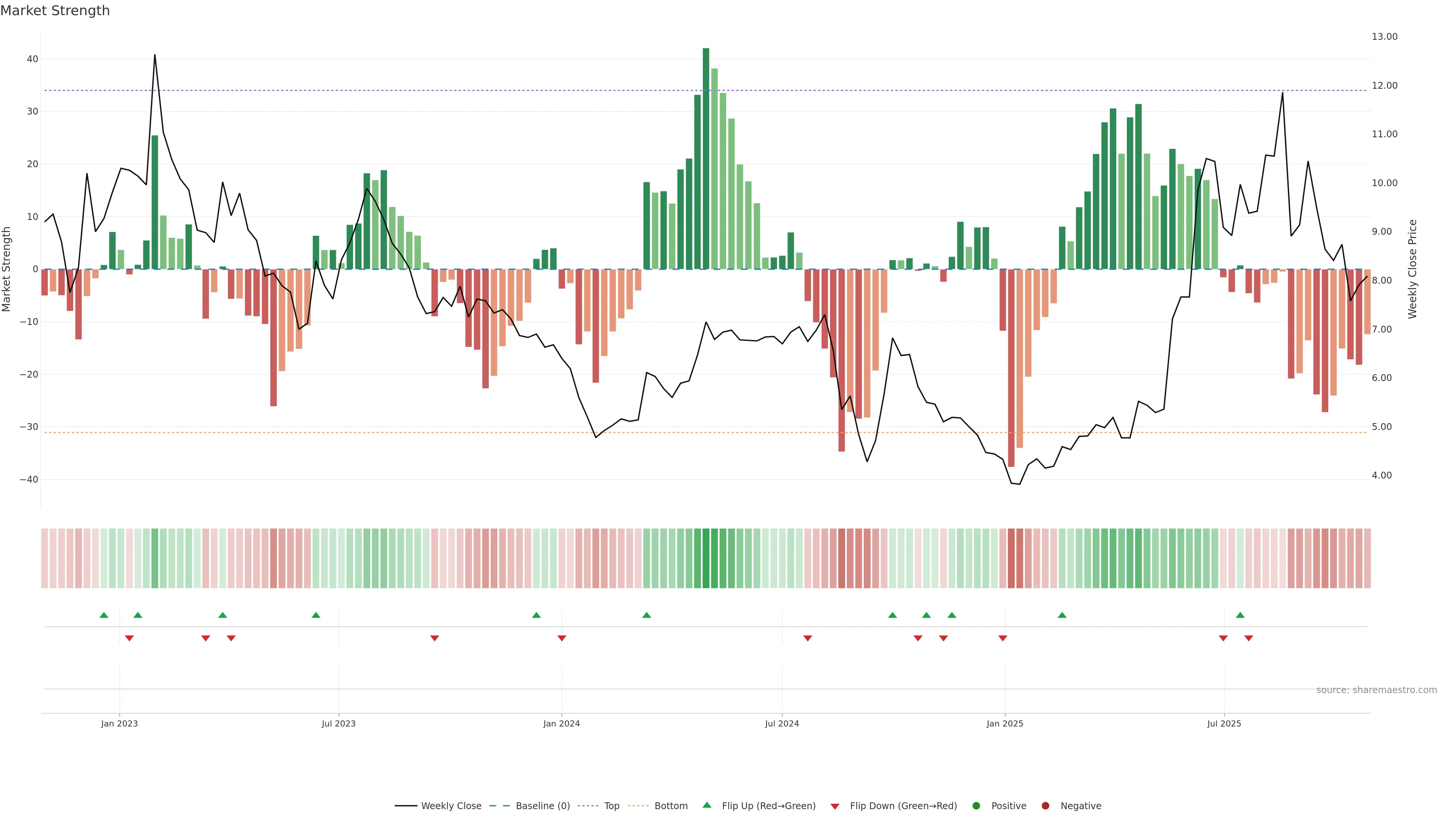The image size is (1456, 819).
Task: Click the Weekly Close Price axis title
Action: [1412, 269]
